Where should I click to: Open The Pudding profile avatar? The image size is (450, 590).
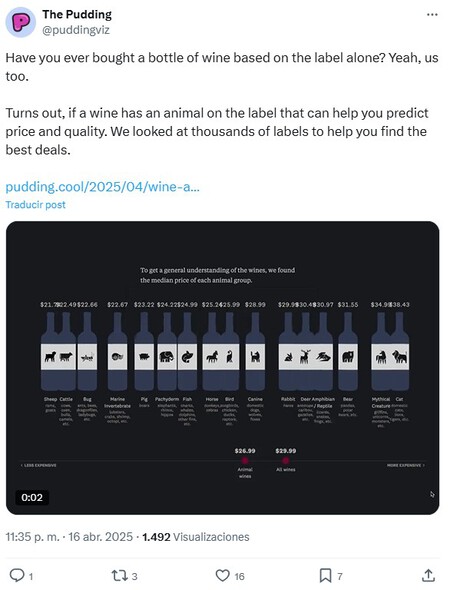tap(20, 22)
